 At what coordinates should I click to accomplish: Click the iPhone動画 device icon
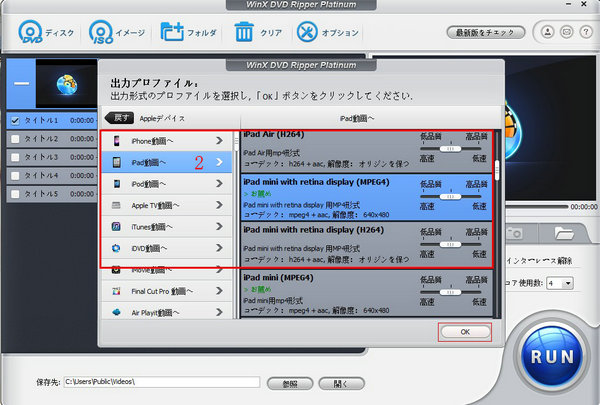tap(116, 141)
